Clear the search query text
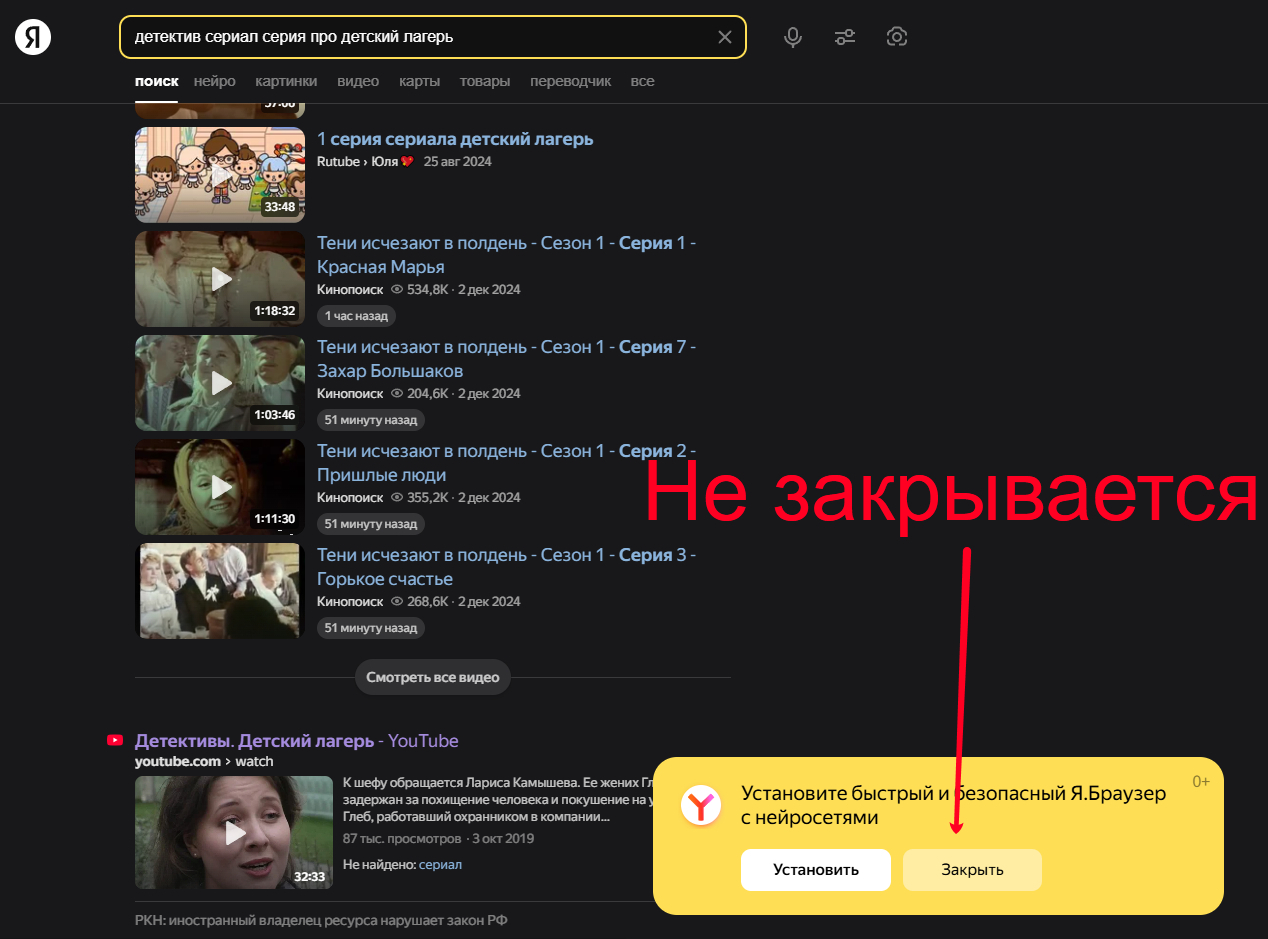The height and width of the screenshot is (939, 1268). coord(725,37)
